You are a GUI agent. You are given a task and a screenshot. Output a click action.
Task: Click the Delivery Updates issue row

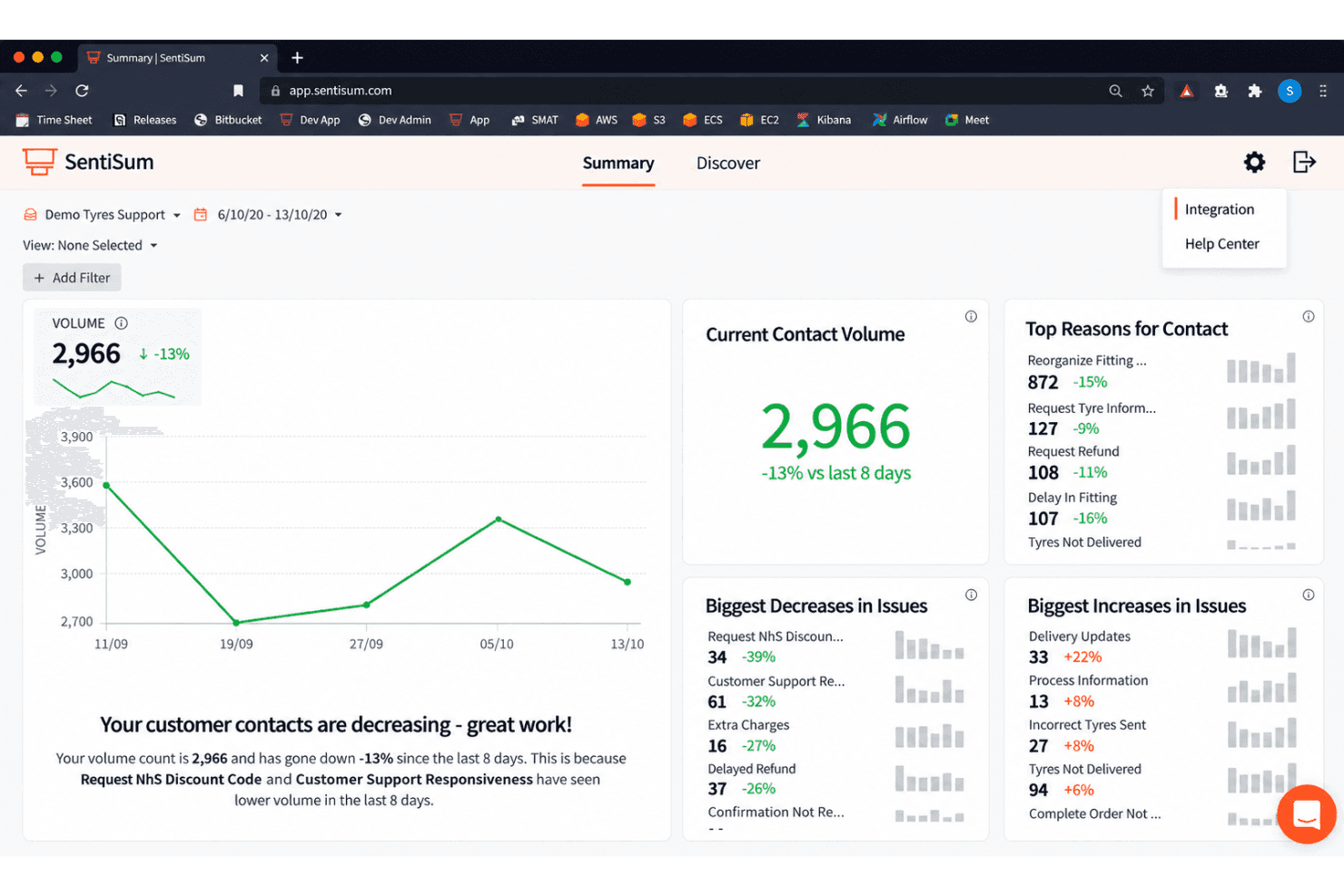pyautogui.click(x=1162, y=646)
